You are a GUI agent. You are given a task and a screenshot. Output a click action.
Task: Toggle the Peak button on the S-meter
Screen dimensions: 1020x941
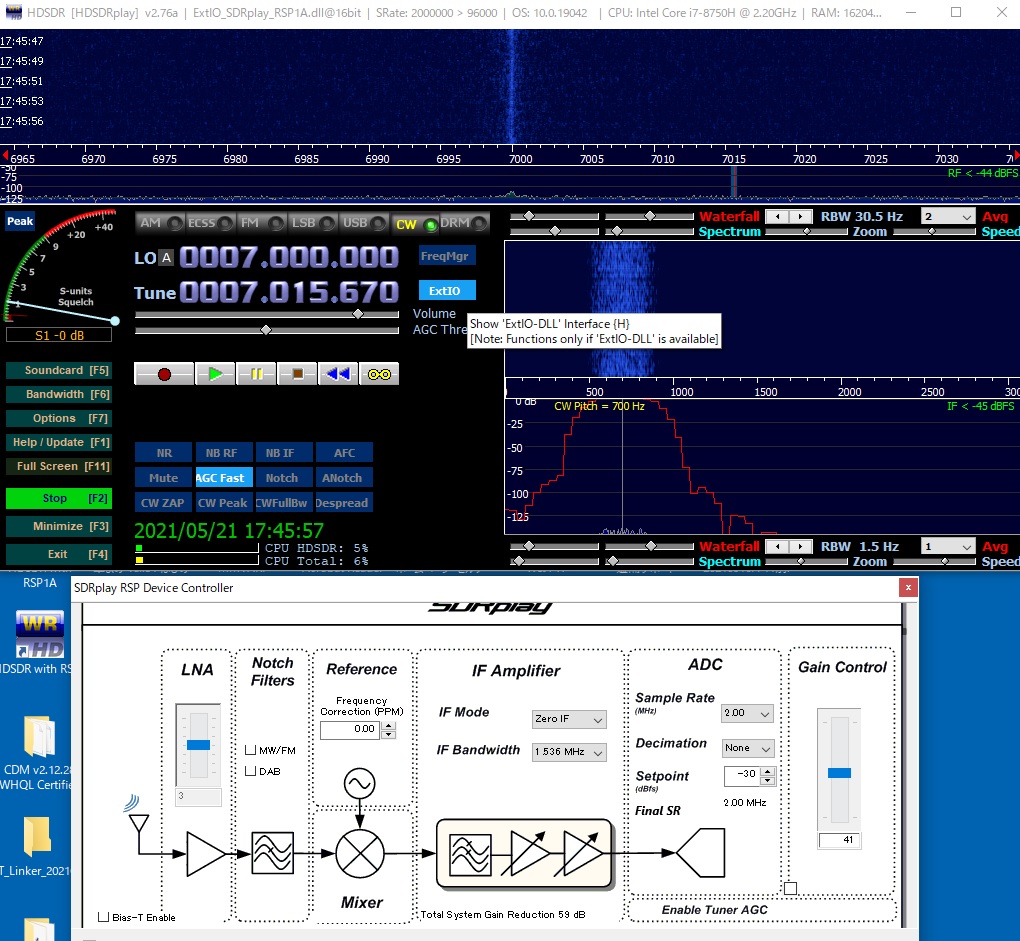(x=20, y=221)
